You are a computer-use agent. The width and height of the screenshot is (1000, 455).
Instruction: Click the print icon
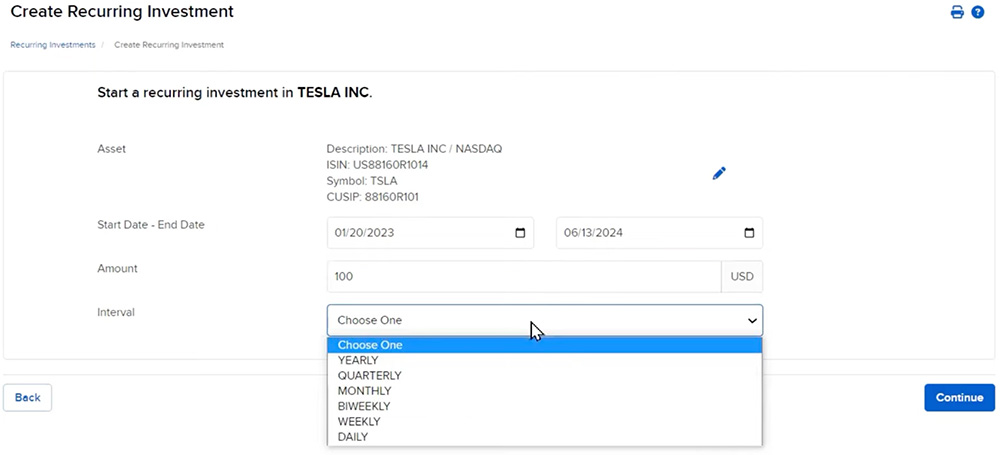[x=957, y=13]
